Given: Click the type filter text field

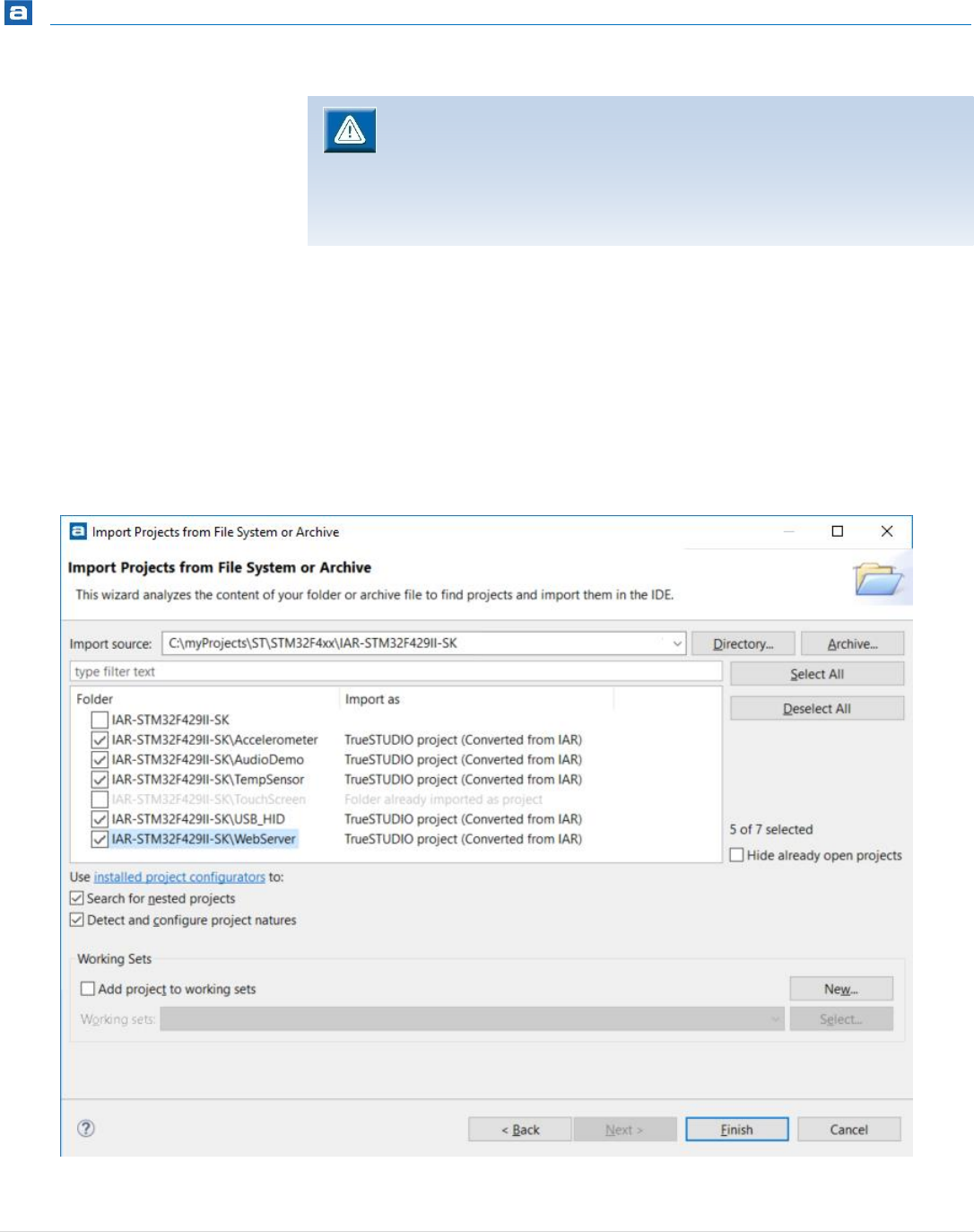Looking at the screenshot, I should tap(396, 671).
